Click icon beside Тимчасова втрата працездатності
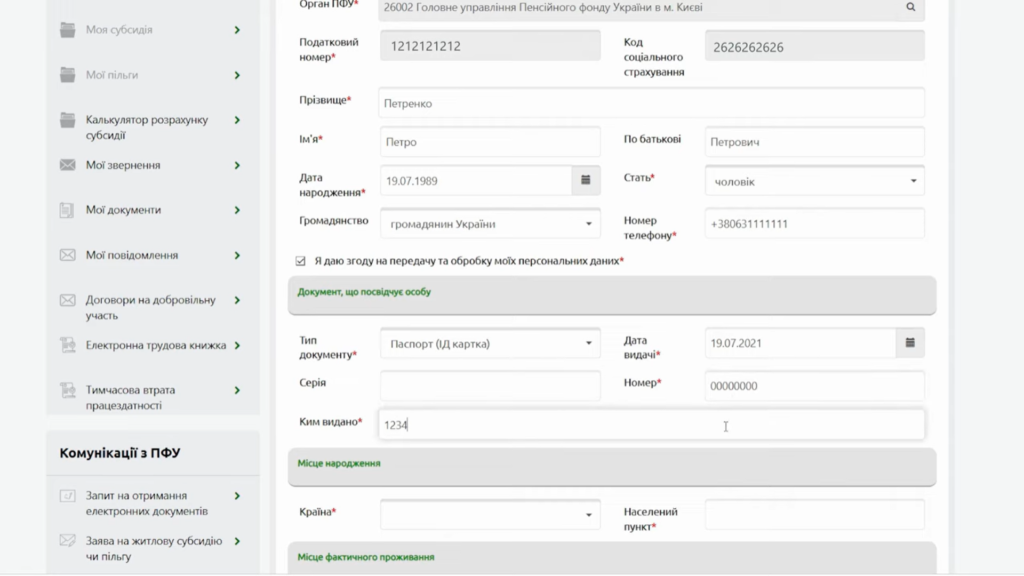The height and width of the screenshot is (576, 1024). pyautogui.click(x=68, y=390)
